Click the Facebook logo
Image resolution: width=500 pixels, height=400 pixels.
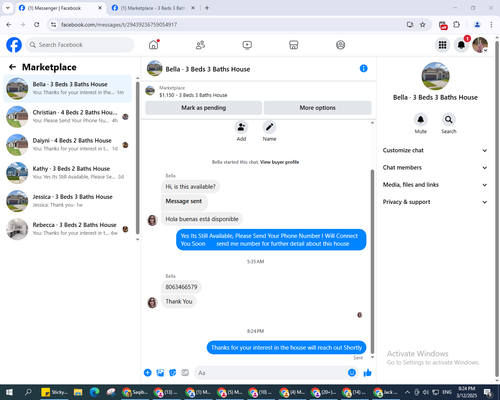14,45
